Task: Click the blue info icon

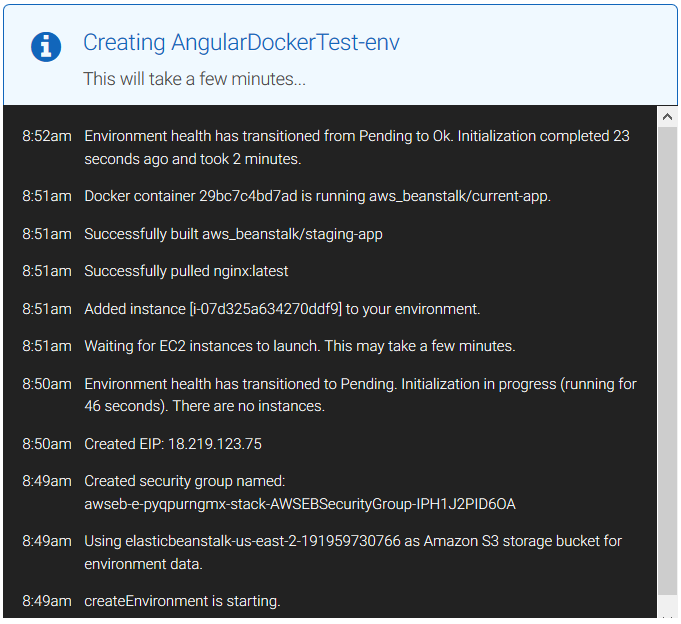Action: 46,46
